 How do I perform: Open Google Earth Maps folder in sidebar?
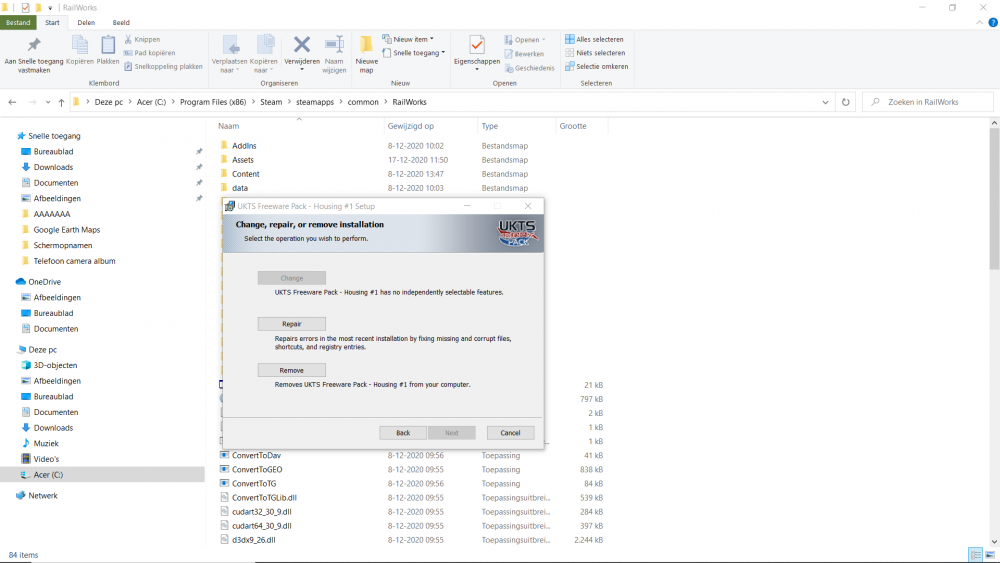pyautogui.click(x=67, y=230)
